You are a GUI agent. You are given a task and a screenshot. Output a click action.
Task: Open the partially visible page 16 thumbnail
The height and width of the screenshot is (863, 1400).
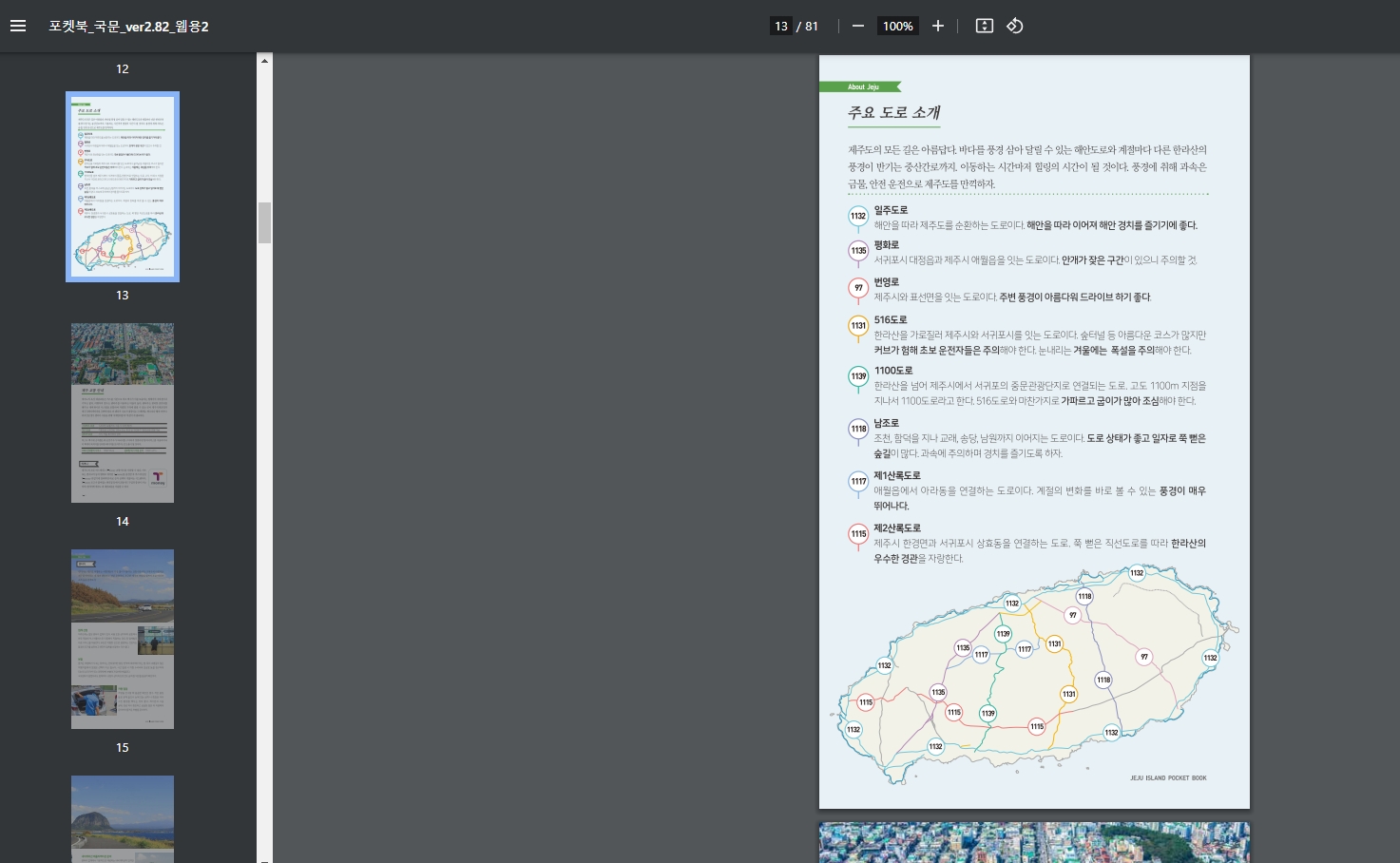[123, 819]
